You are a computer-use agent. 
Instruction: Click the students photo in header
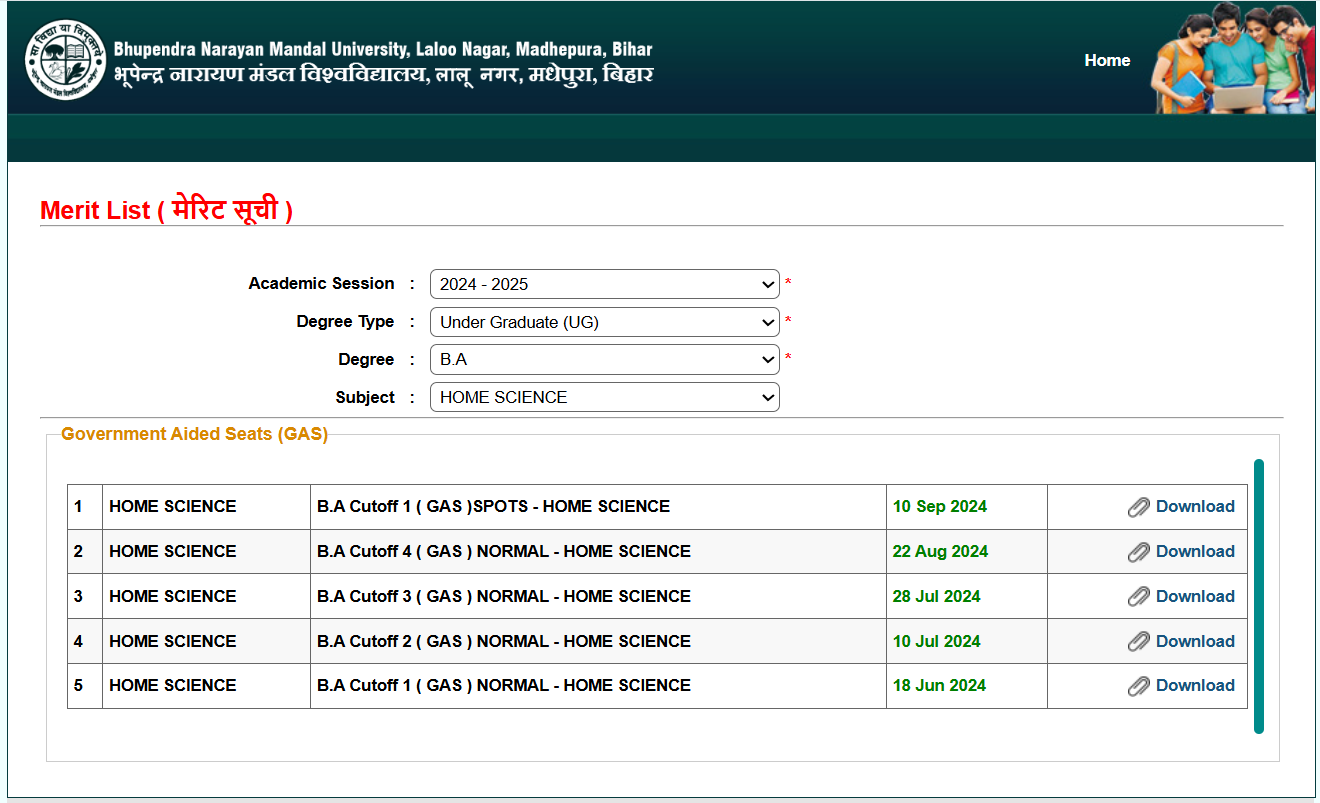pos(1233,57)
